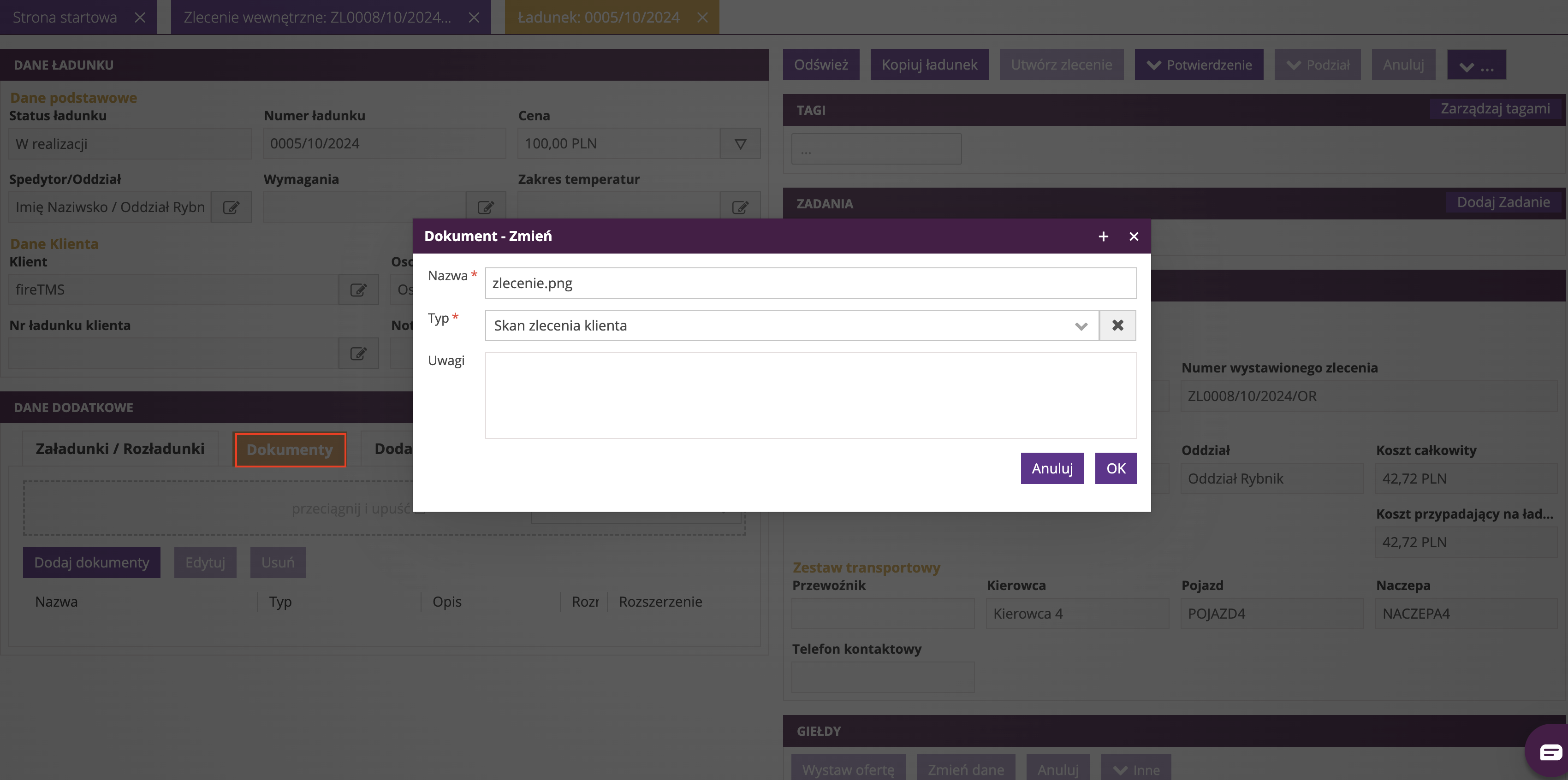Click edit icon beside Klient fireTMS field

click(x=358, y=290)
